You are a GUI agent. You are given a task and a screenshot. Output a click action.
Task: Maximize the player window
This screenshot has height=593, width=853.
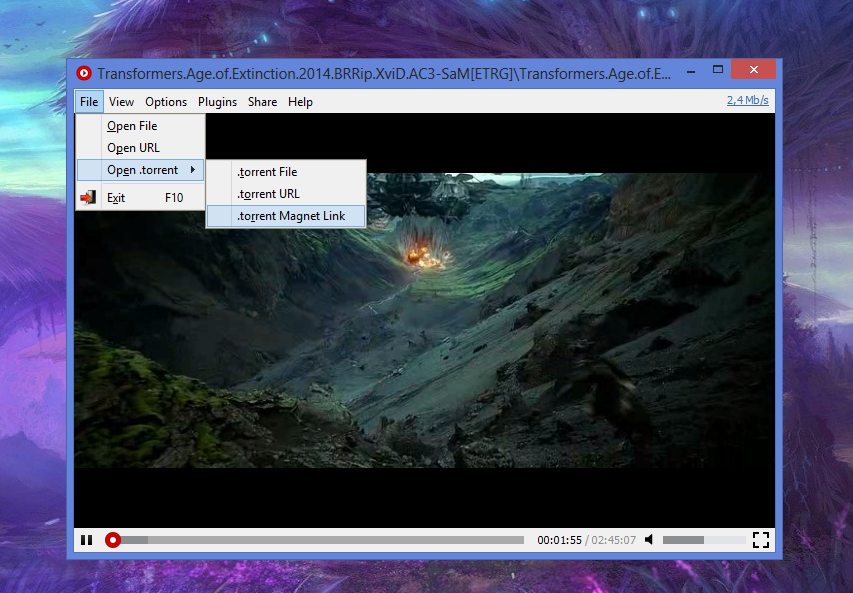(718, 70)
